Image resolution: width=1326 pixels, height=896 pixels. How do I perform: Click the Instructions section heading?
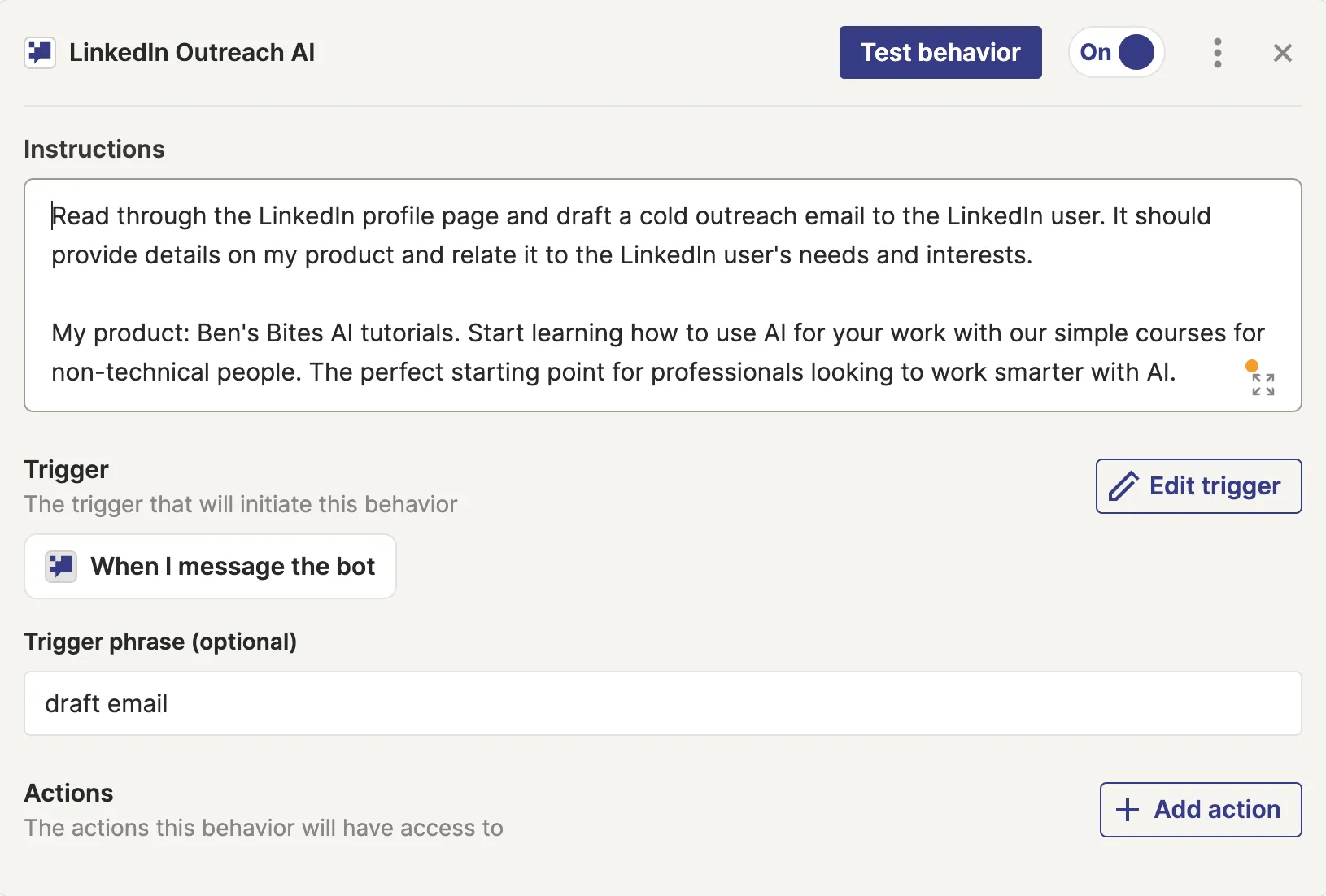tap(94, 150)
